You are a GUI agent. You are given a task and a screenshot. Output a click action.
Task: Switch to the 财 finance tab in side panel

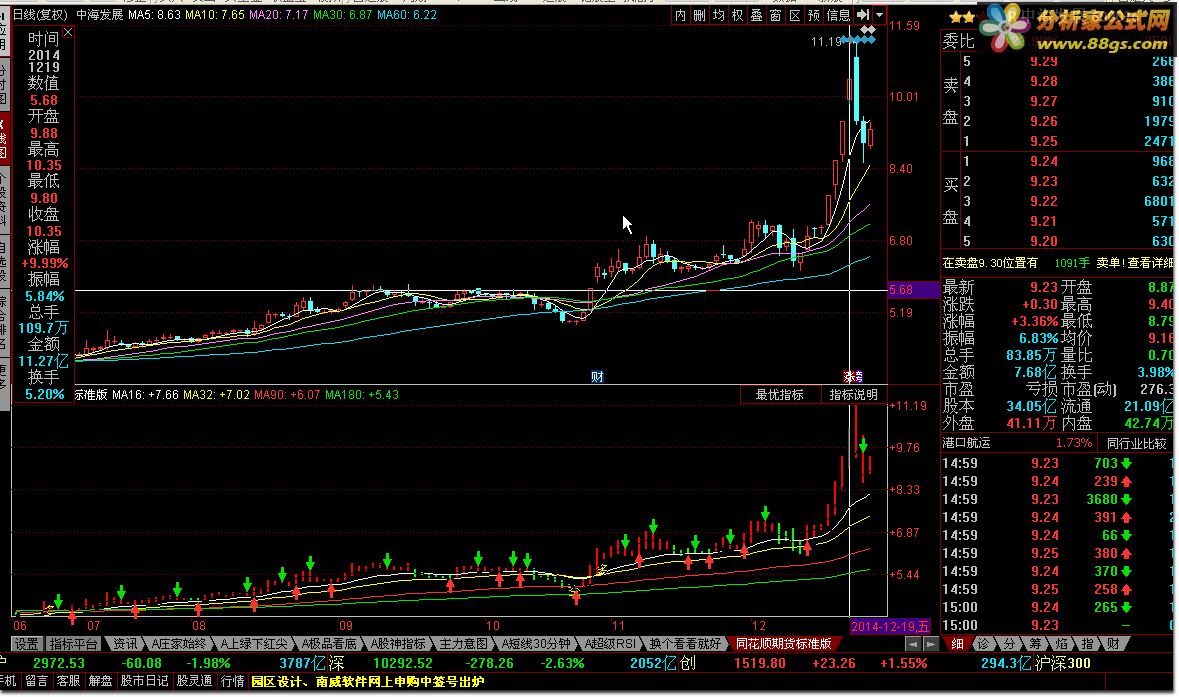pyautogui.click(x=1113, y=644)
